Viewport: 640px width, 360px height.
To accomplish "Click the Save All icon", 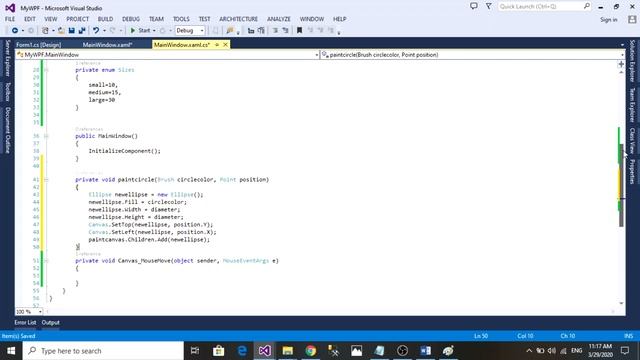I will [x=82, y=30].
